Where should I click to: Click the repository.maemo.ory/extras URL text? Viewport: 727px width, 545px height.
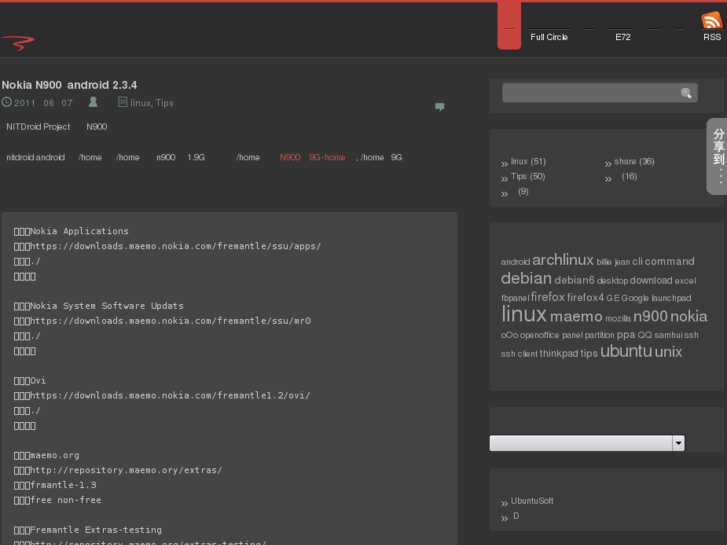(126, 470)
